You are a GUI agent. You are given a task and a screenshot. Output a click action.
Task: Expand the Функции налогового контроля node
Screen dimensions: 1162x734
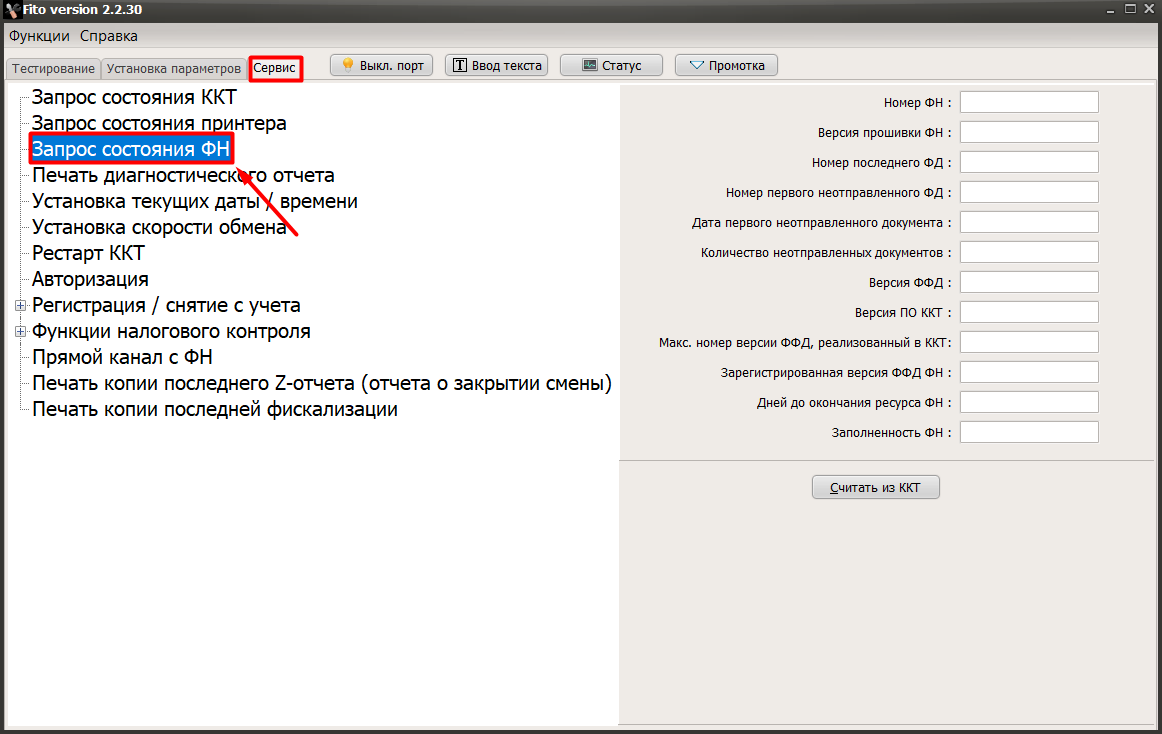point(21,331)
